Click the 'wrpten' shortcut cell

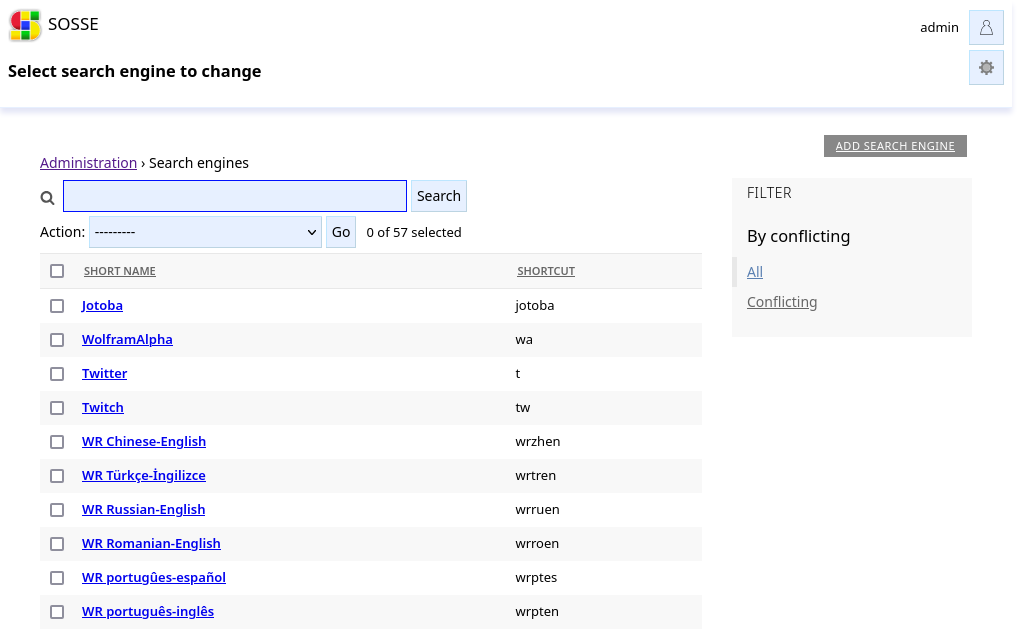[x=537, y=611]
